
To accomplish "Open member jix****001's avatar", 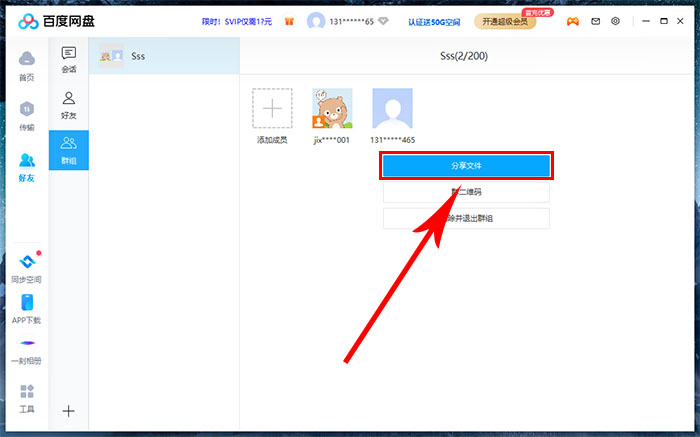I will click(x=332, y=108).
